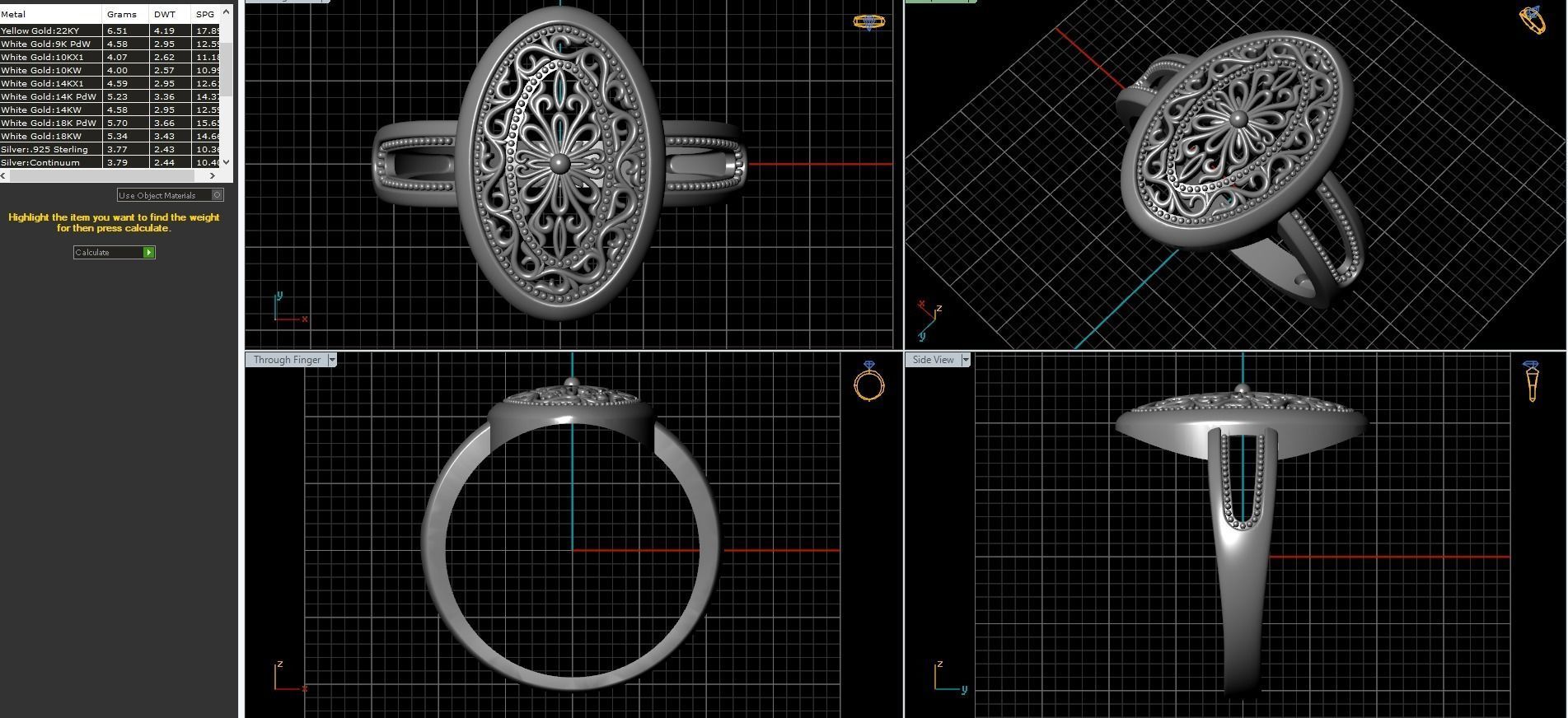This screenshot has height=718, width=1568.
Task: Click the 4.19 DWT value
Action: click(164, 30)
